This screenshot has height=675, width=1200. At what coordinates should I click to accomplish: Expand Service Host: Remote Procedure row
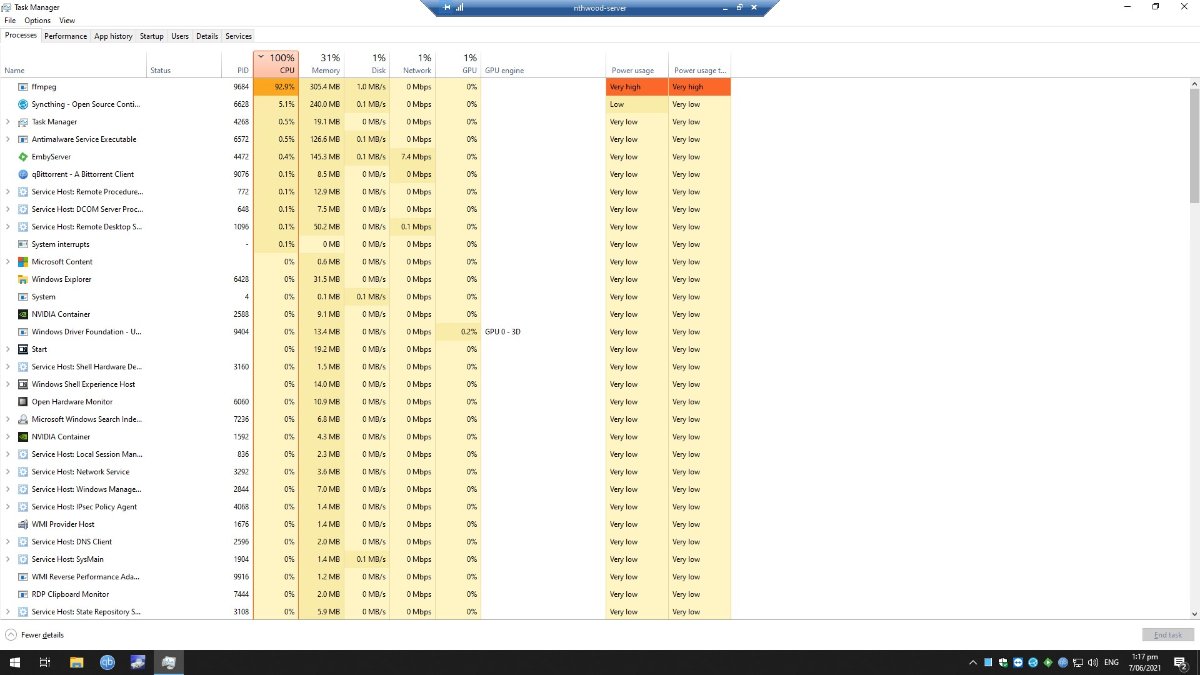(x=8, y=192)
